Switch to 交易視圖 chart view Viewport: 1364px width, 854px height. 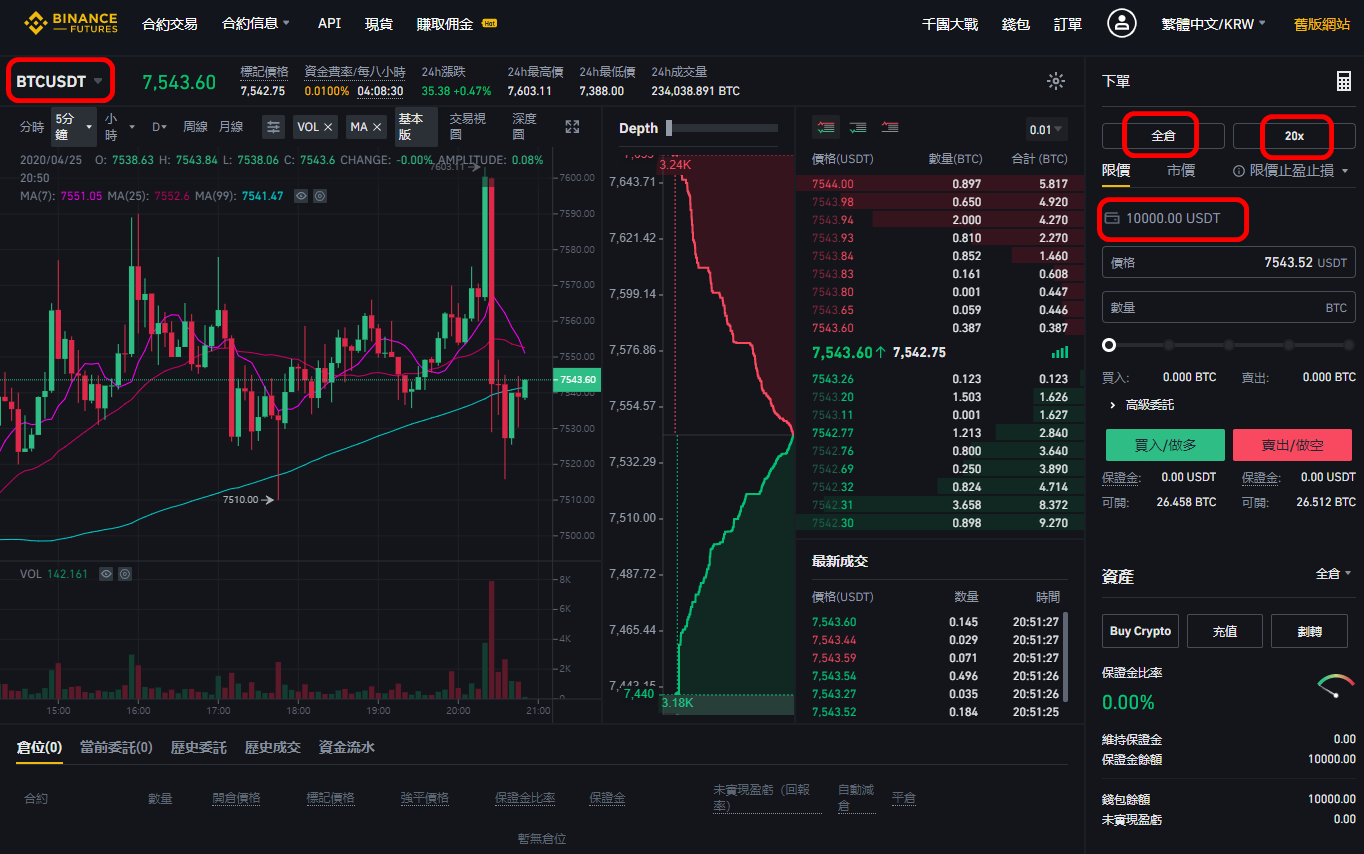pyautogui.click(x=468, y=127)
